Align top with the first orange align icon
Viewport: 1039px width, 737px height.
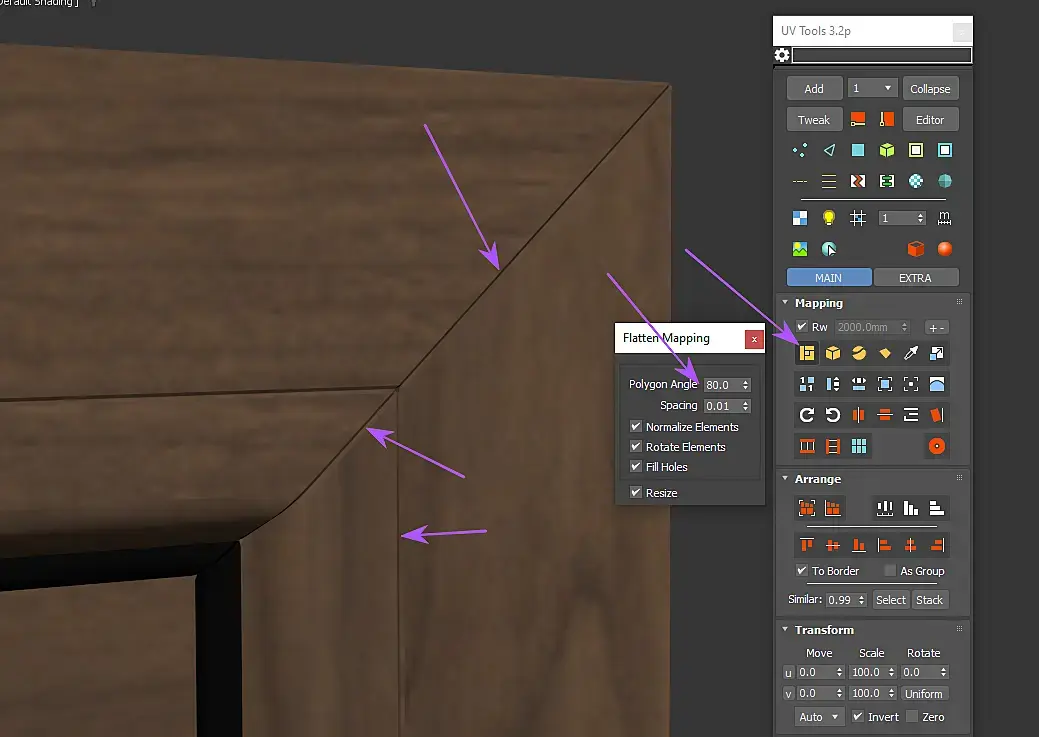[x=806, y=545]
